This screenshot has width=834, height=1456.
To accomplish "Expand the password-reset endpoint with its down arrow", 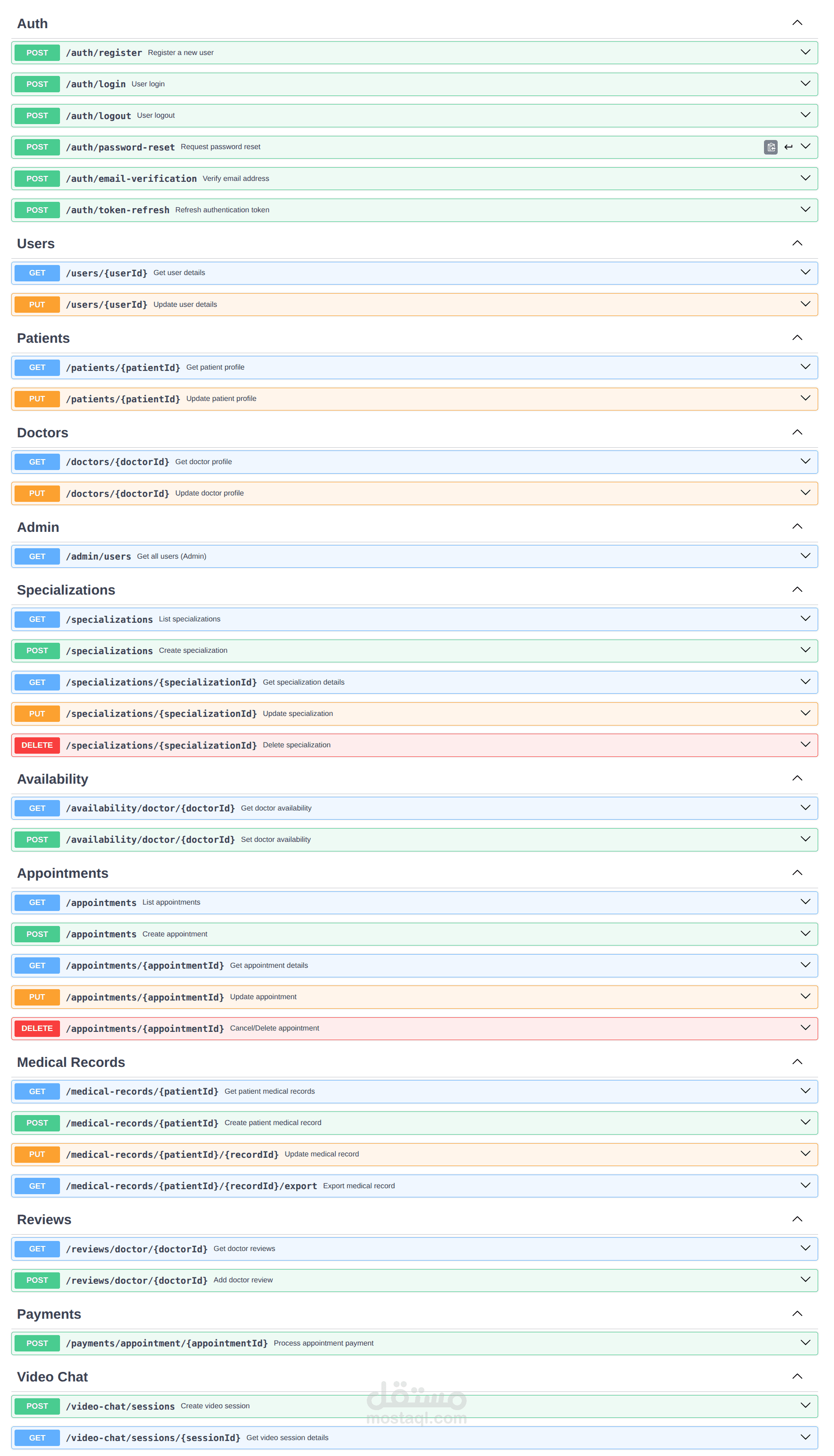I will [806, 147].
